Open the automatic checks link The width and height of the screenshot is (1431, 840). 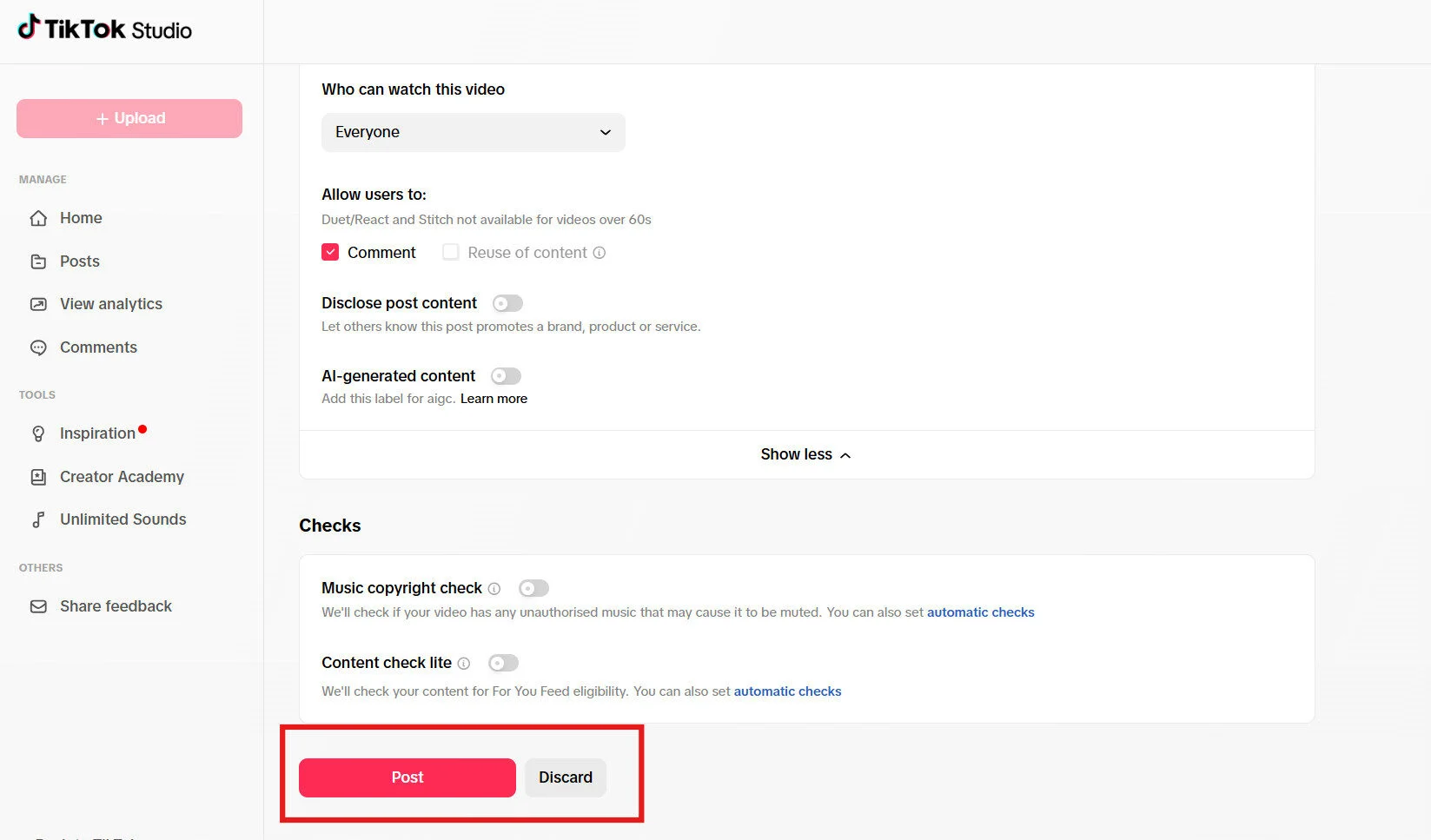click(980, 612)
